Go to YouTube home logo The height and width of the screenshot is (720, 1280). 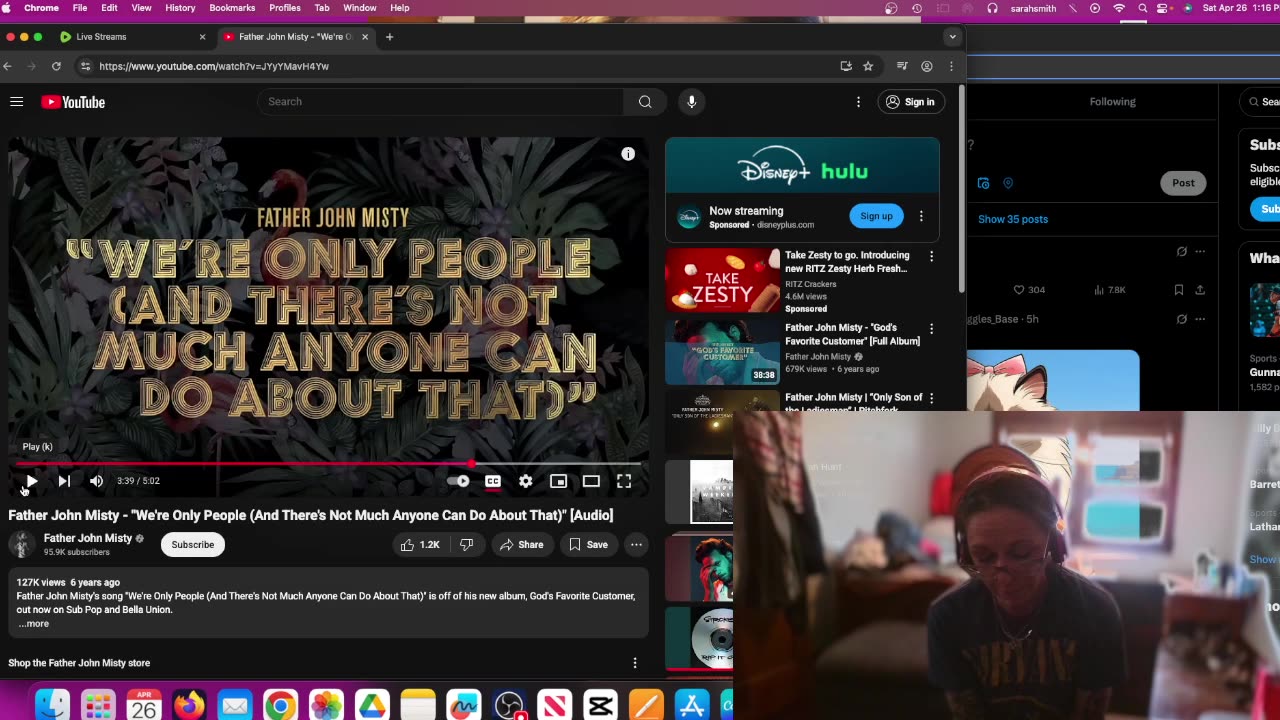tap(73, 102)
